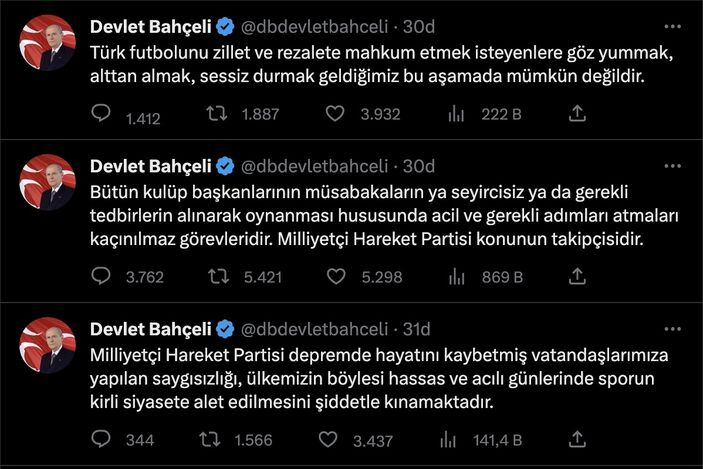Open Devlet Bahçeli name link in second tweet
703x469 pixels.
click(149, 166)
